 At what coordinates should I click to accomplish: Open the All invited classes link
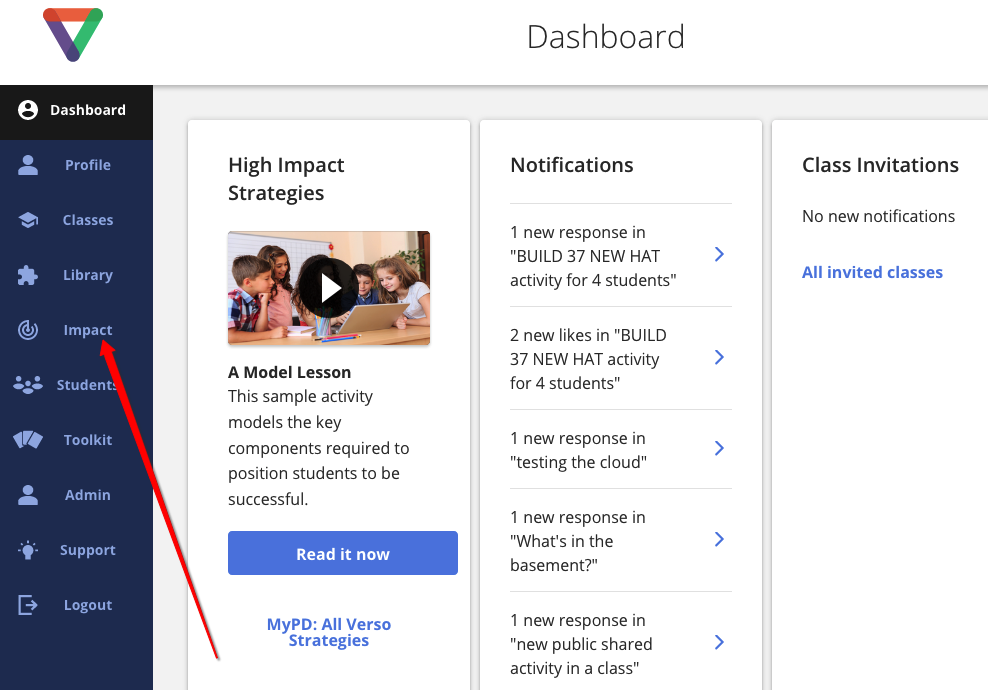click(872, 272)
